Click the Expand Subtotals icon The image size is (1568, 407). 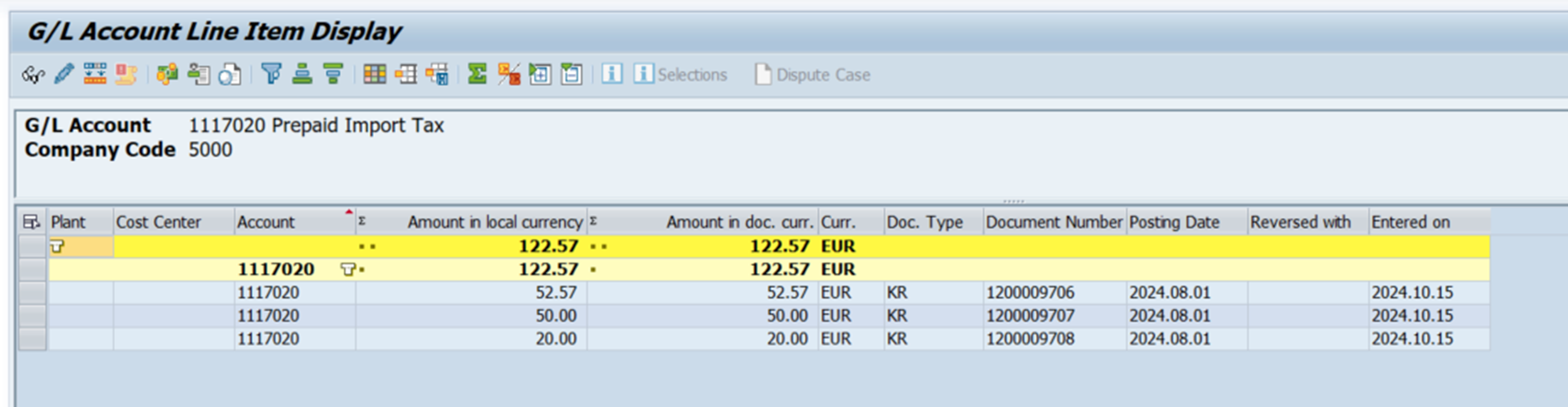coord(540,74)
